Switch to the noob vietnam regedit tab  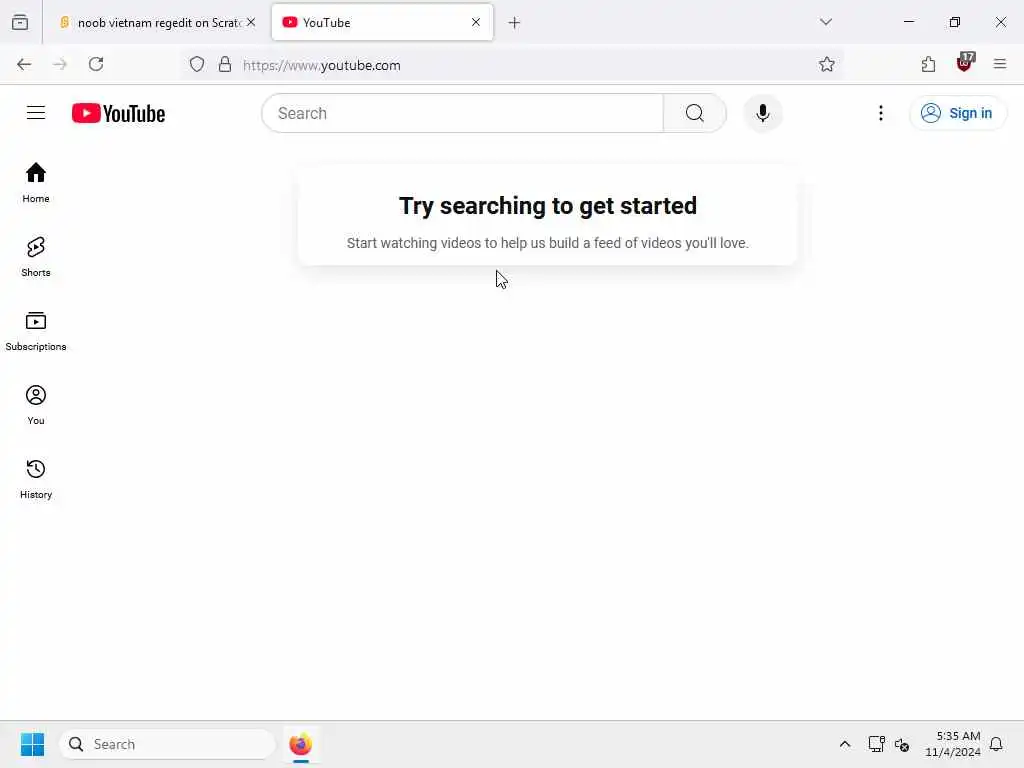(x=157, y=22)
